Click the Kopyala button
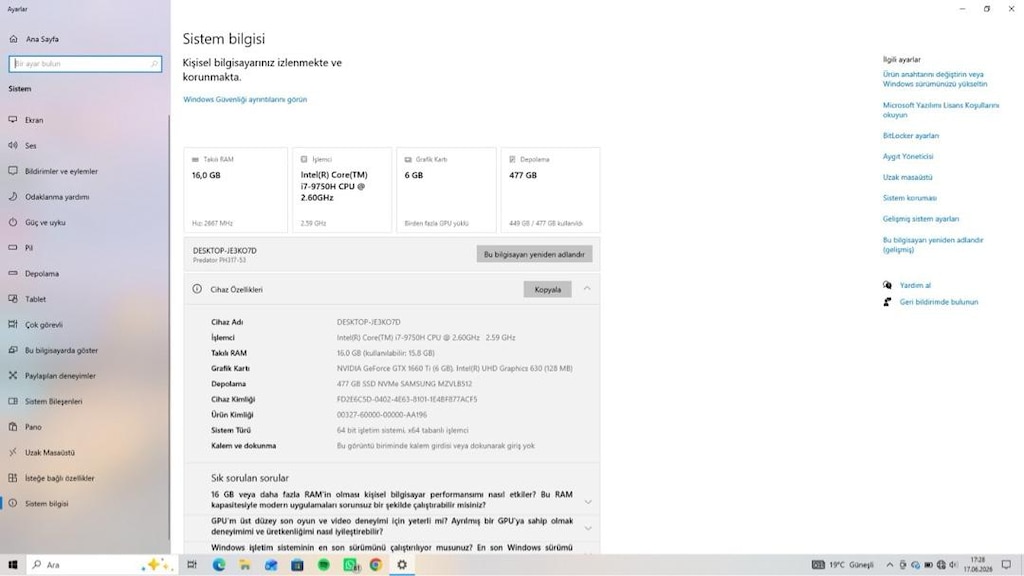Screen dimensions: 1024x576 click(547, 289)
